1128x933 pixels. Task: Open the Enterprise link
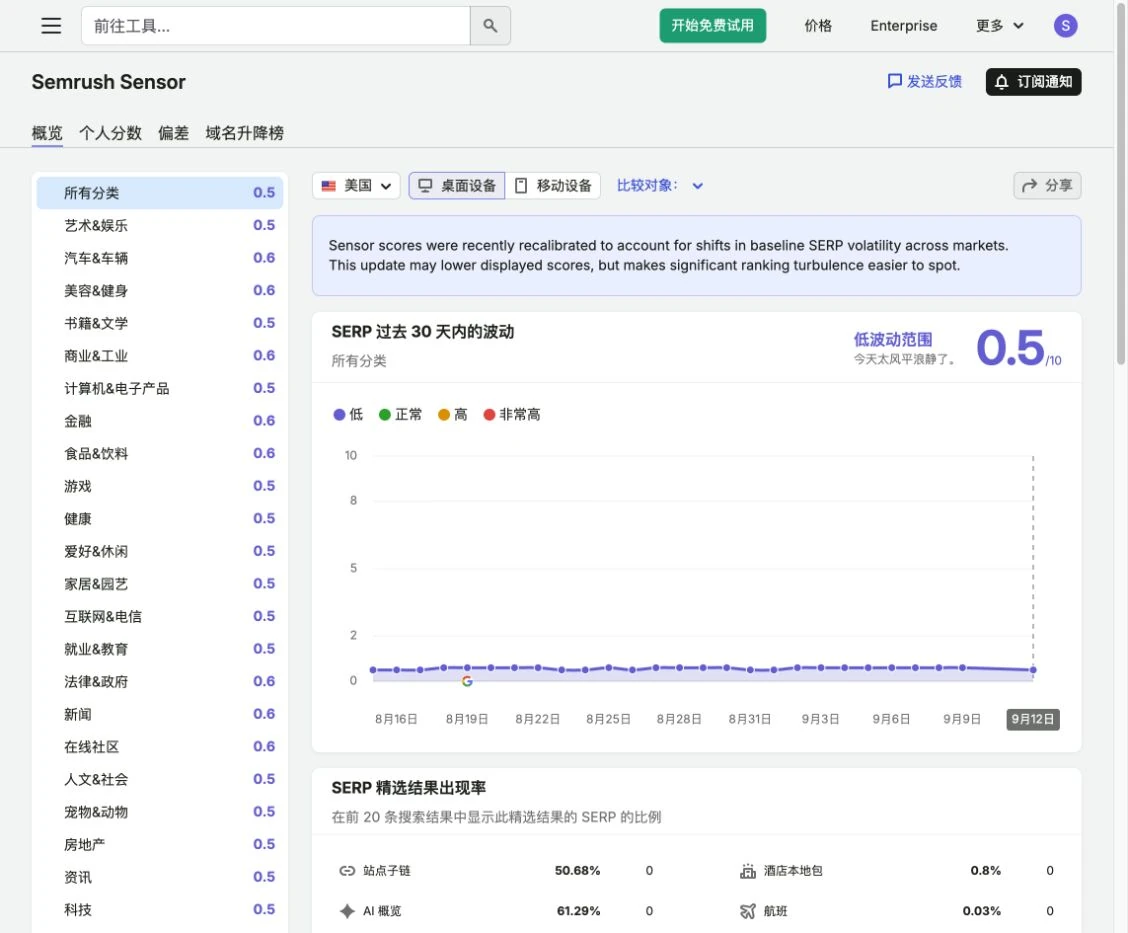click(x=904, y=26)
